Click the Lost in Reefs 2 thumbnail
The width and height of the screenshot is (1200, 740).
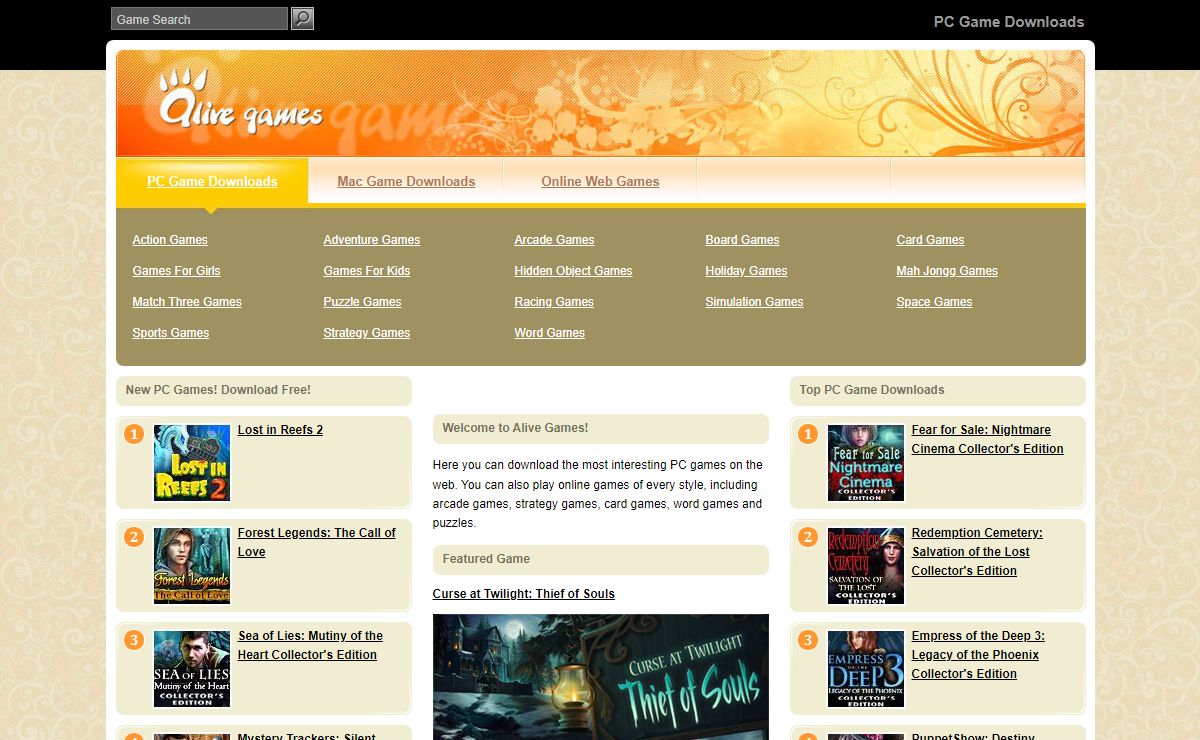192,463
